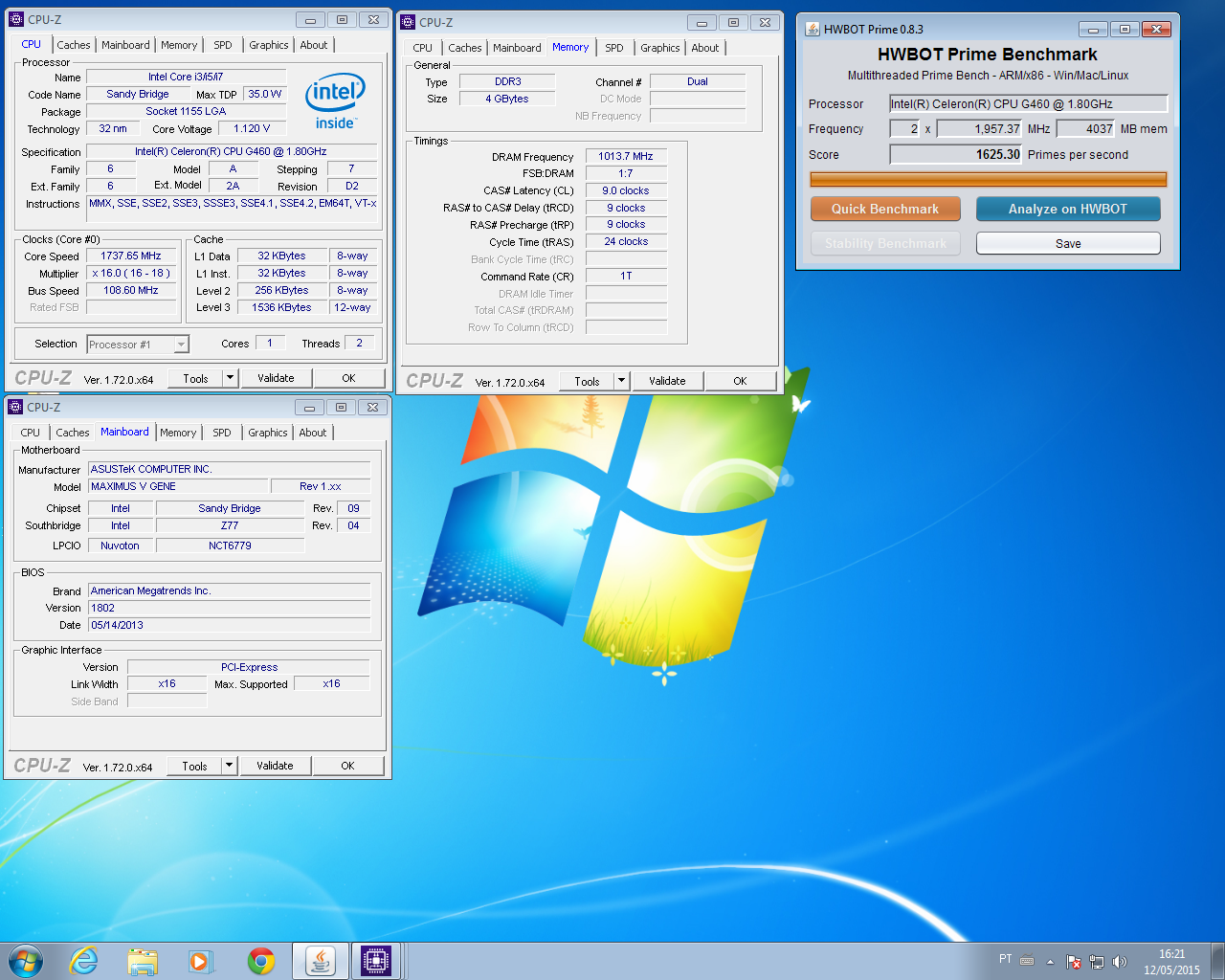Click Analyze on HWBOT button

click(x=1068, y=209)
